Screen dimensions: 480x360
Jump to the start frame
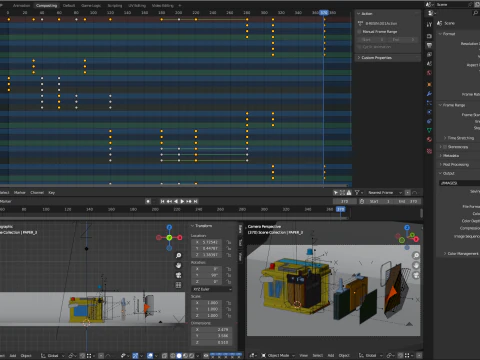(x=162, y=201)
